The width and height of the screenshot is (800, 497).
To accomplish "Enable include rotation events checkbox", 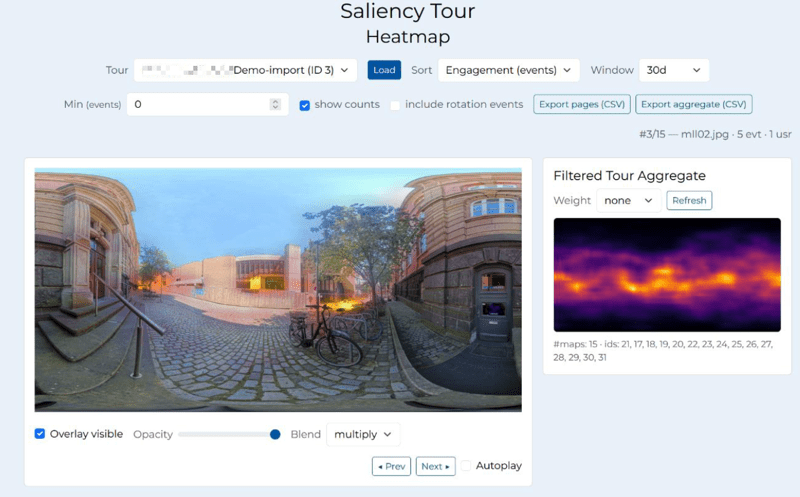I will [x=396, y=105].
